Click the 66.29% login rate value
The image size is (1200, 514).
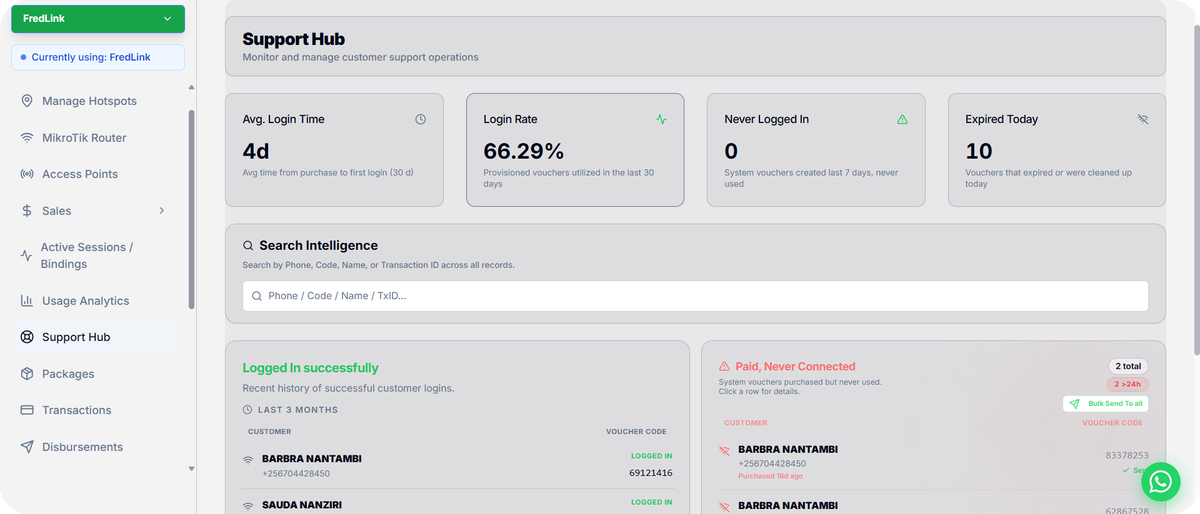click(523, 151)
